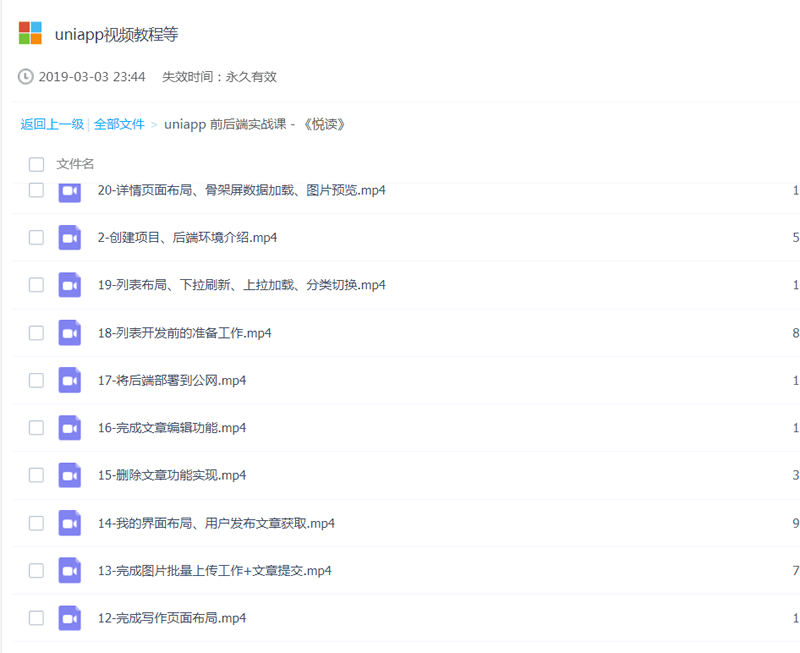Viewport: 800px width, 653px height.
Task: Toggle the select-all checkbox beside 文件名
Action: [x=36, y=164]
